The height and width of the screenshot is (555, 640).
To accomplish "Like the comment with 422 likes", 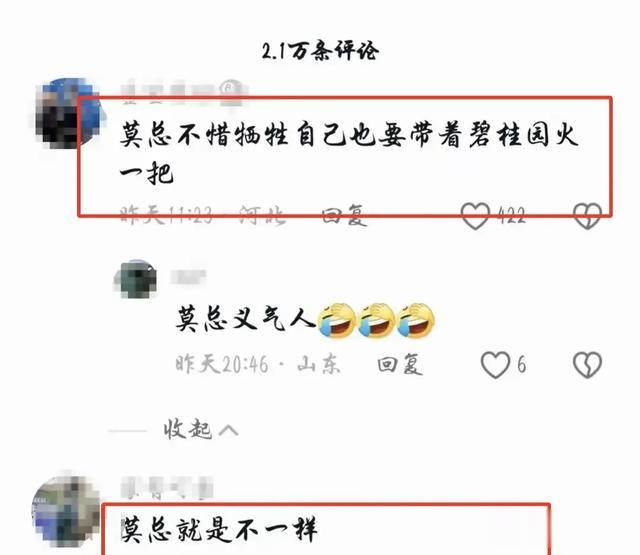I will point(476,216).
